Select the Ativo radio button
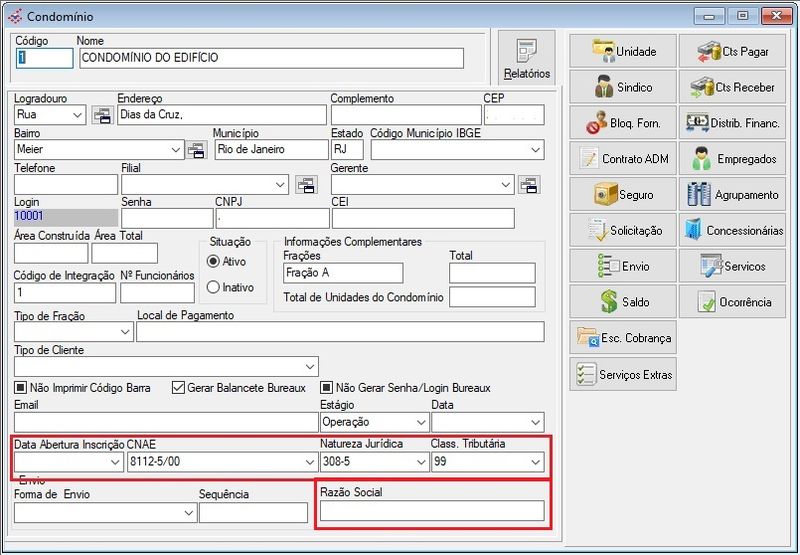 tap(213, 261)
